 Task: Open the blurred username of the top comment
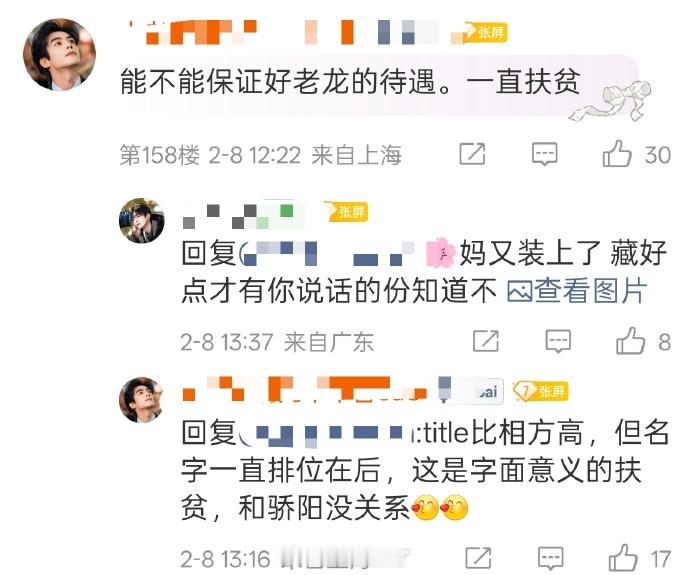point(290,33)
